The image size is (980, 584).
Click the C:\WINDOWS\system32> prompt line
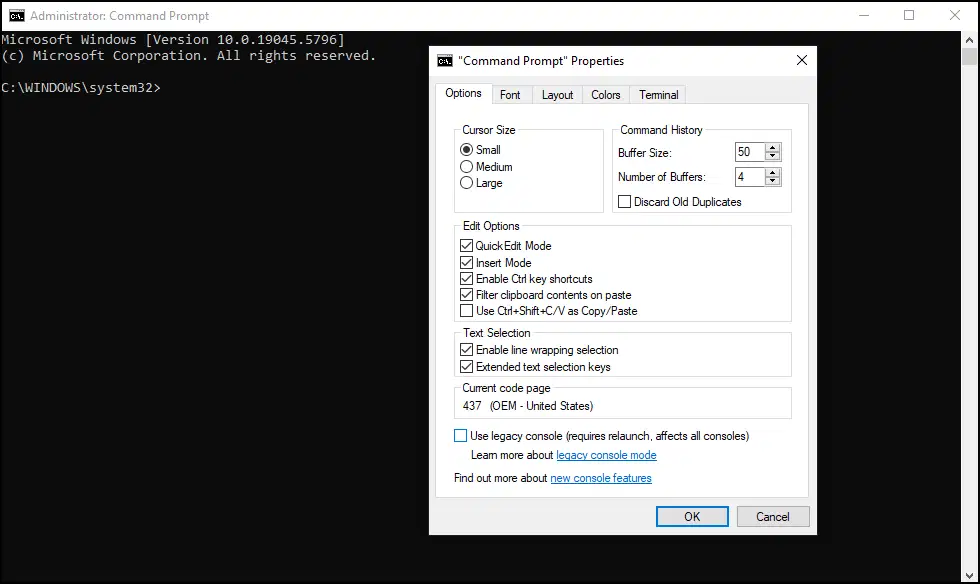click(x=81, y=88)
